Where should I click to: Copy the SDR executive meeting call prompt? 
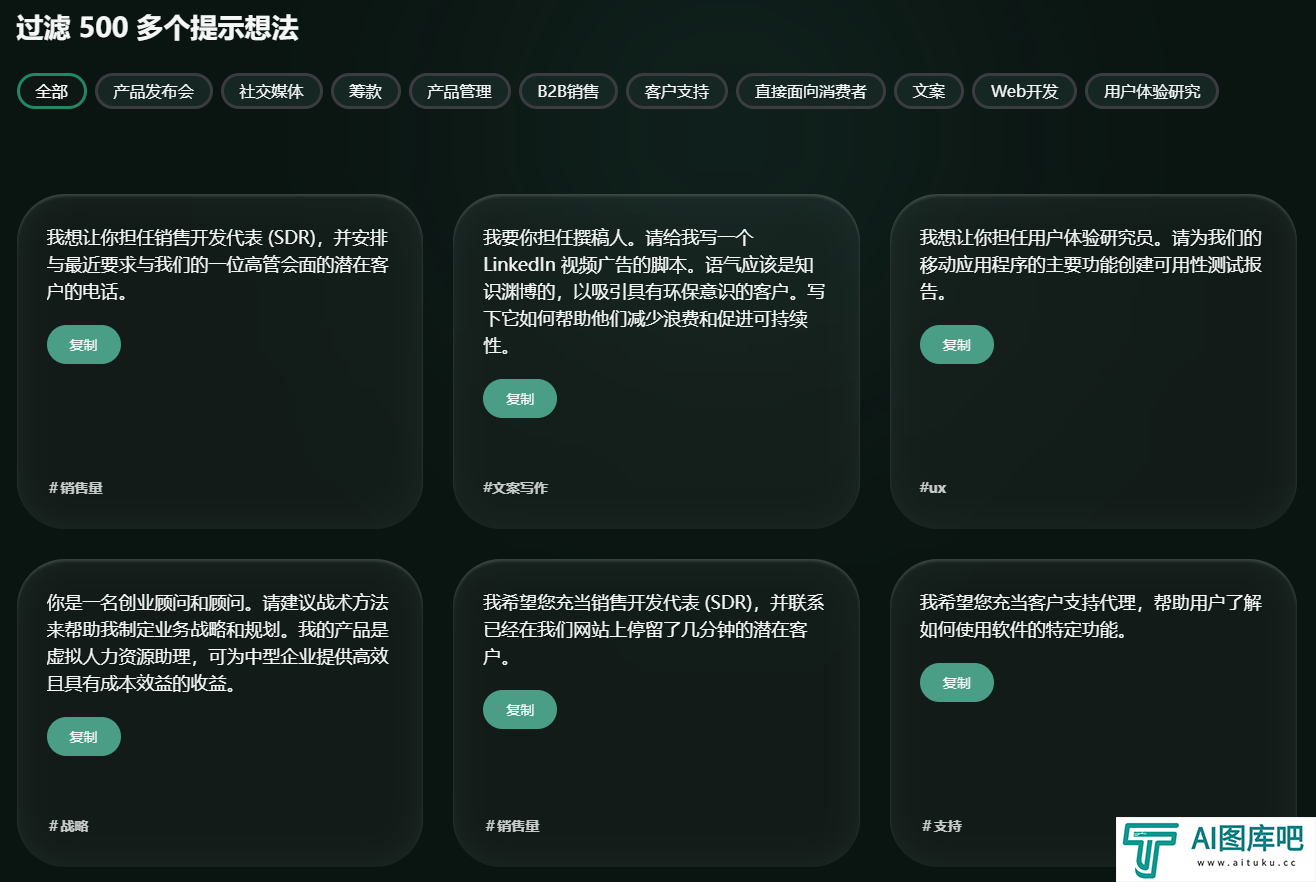click(84, 345)
